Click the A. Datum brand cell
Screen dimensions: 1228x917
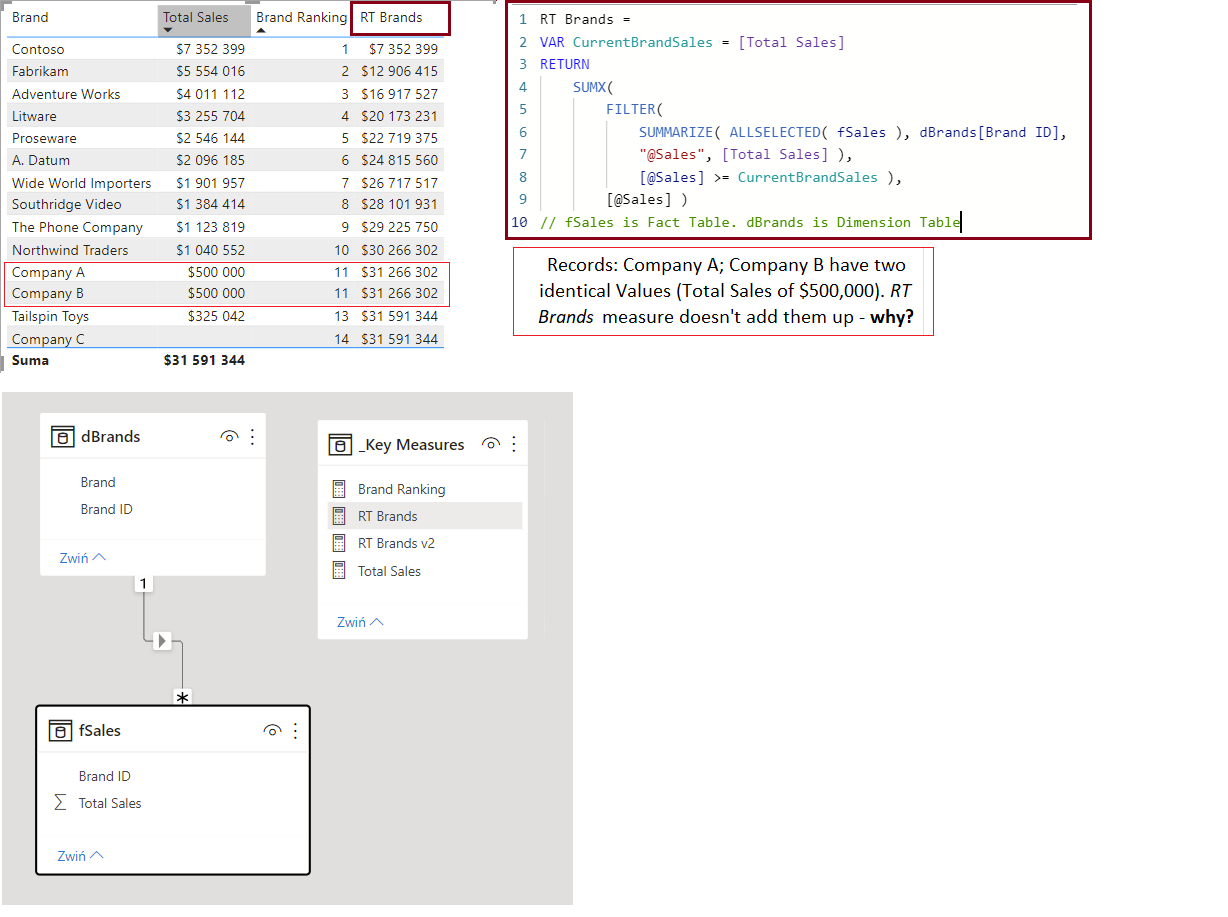pos(41,160)
